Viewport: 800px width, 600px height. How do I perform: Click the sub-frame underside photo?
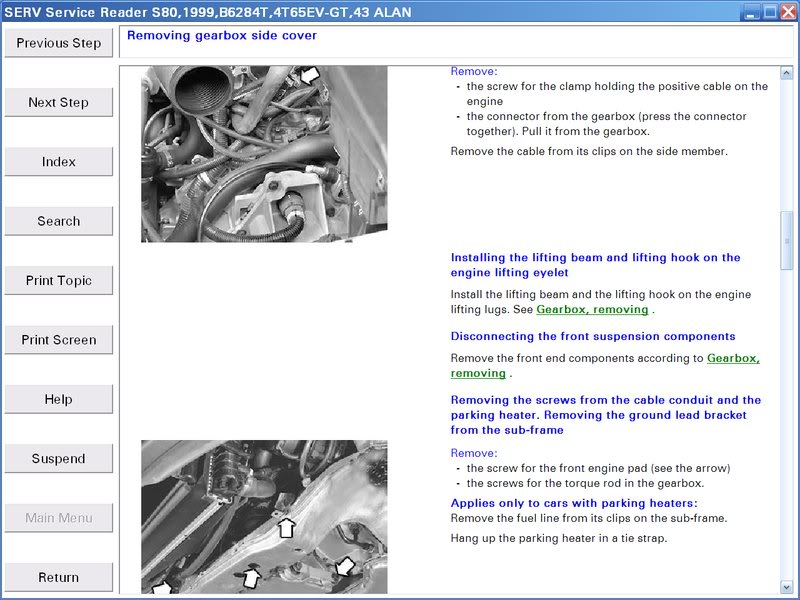[264, 517]
